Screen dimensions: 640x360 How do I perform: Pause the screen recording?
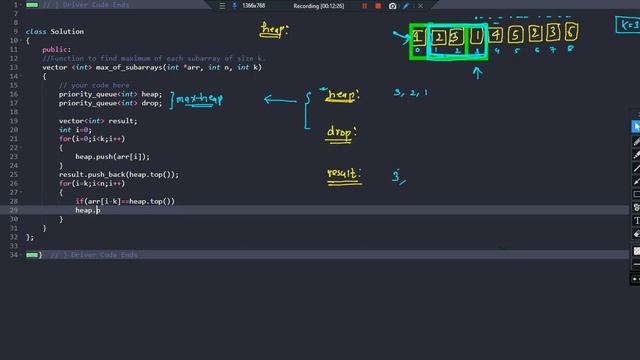point(364,6)
